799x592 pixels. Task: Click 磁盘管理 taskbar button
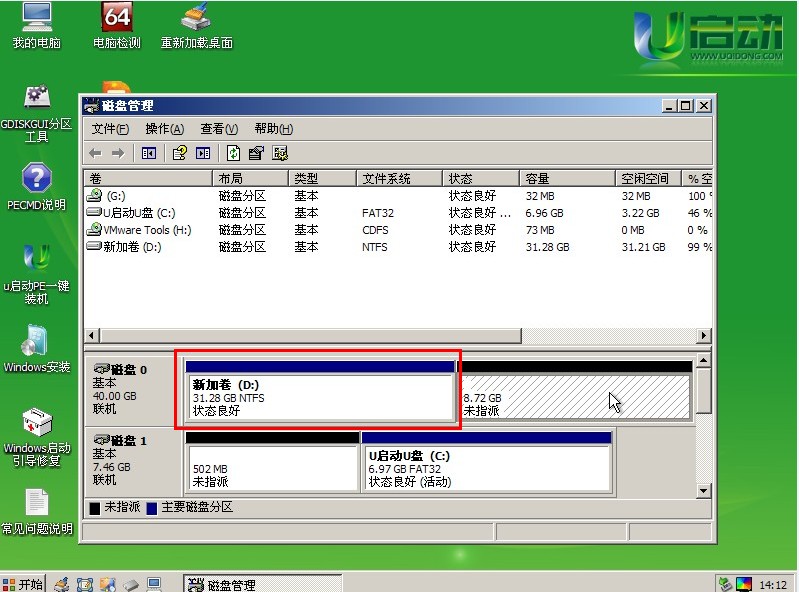tap(262, 584)
